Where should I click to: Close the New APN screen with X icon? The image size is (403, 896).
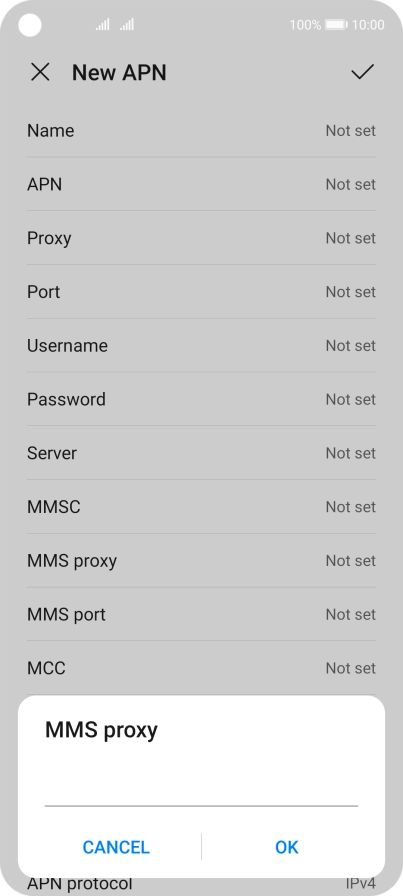click(40, 72)
